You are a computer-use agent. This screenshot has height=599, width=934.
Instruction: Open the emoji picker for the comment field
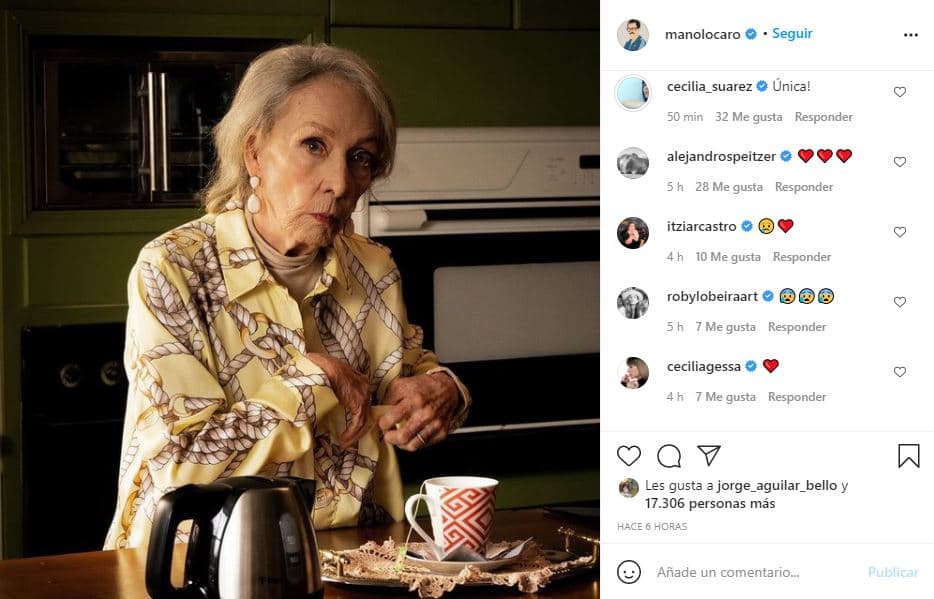pyautogui.click(x=629, y=572)
